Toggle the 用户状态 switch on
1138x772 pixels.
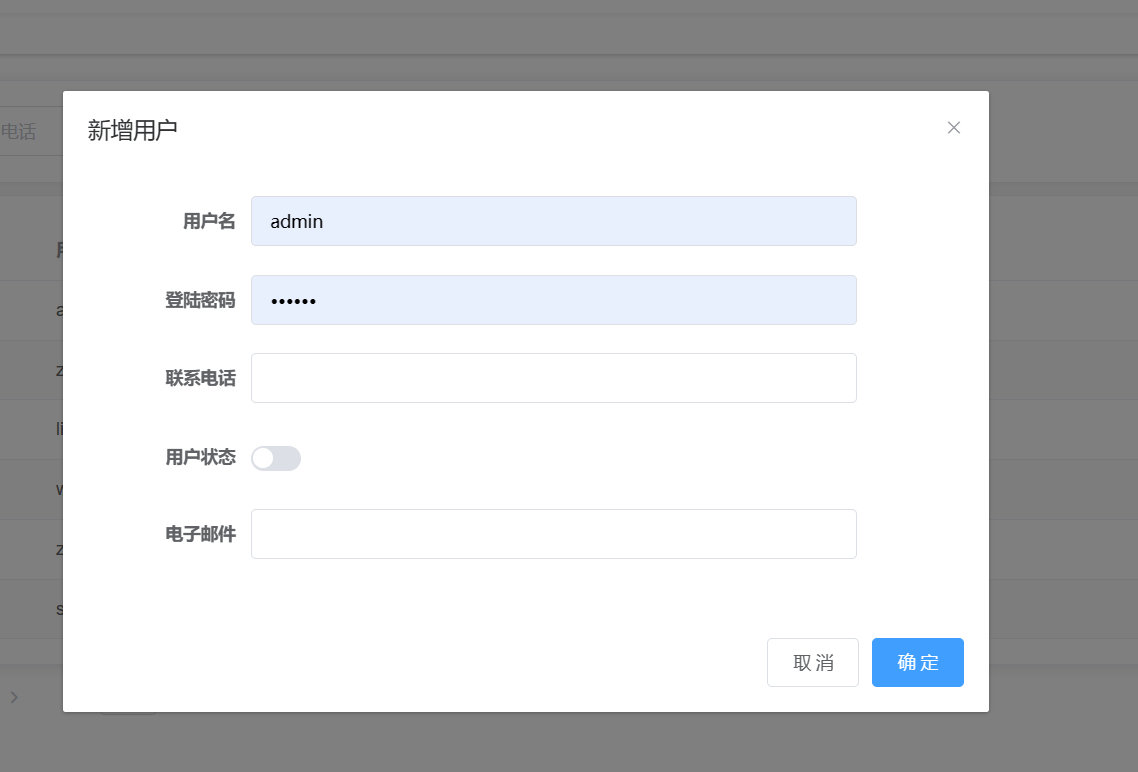[x=276, y=458]
